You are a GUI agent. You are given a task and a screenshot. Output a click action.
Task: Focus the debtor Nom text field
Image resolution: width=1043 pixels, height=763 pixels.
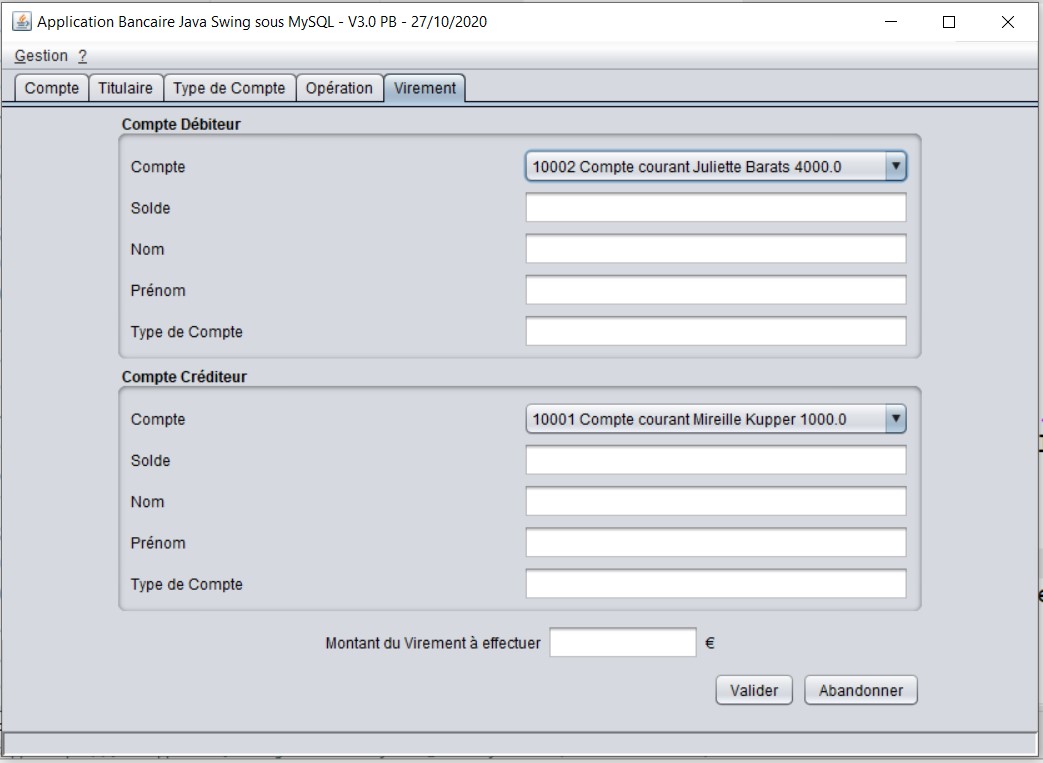[715, 249]
